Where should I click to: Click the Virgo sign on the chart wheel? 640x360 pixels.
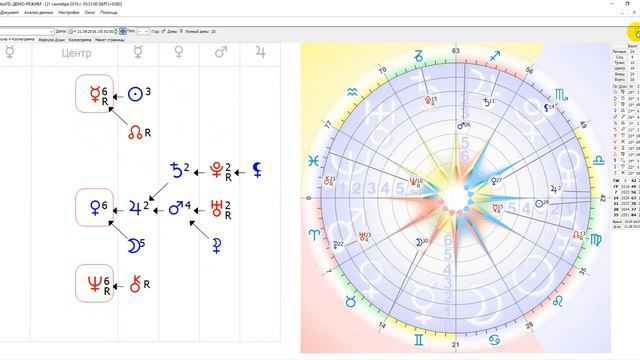pos(596,239)
